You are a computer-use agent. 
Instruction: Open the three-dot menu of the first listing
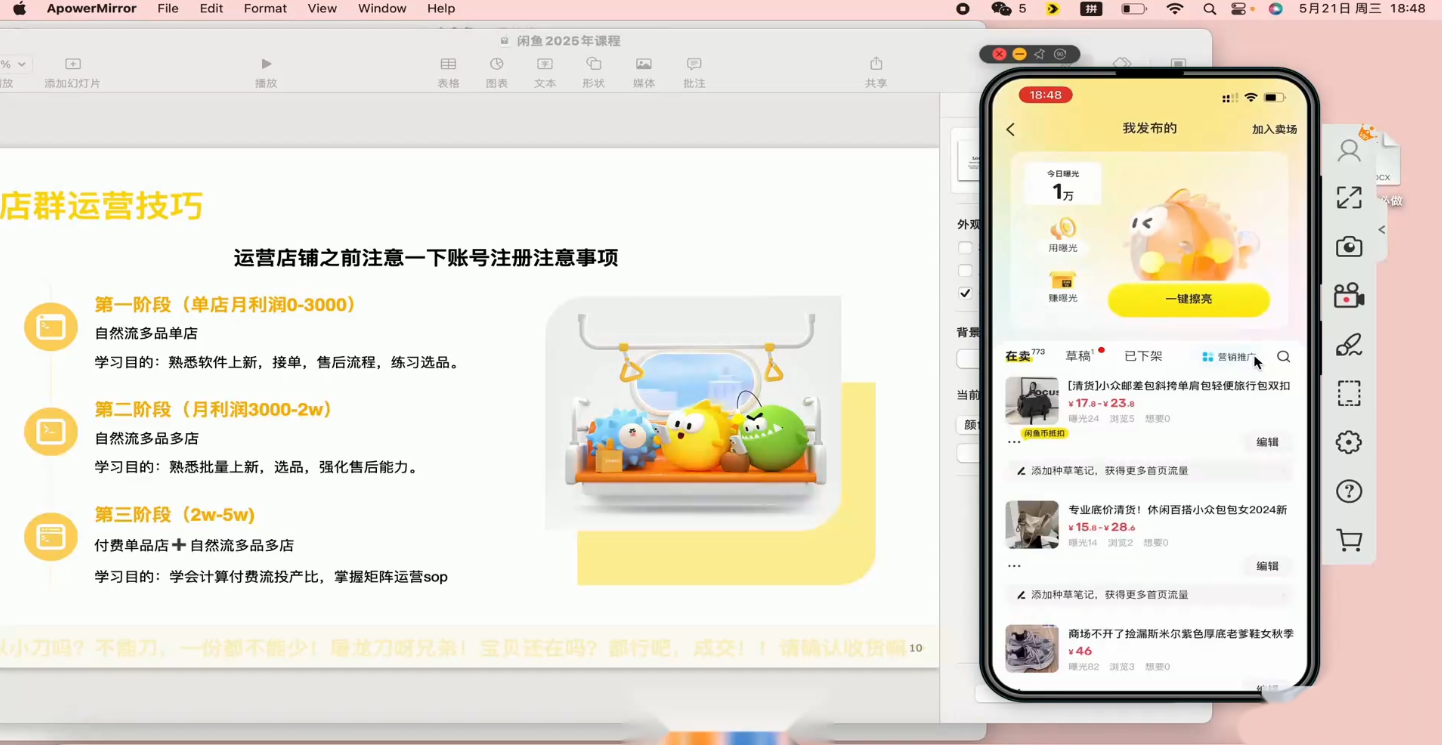point(1014,442)
